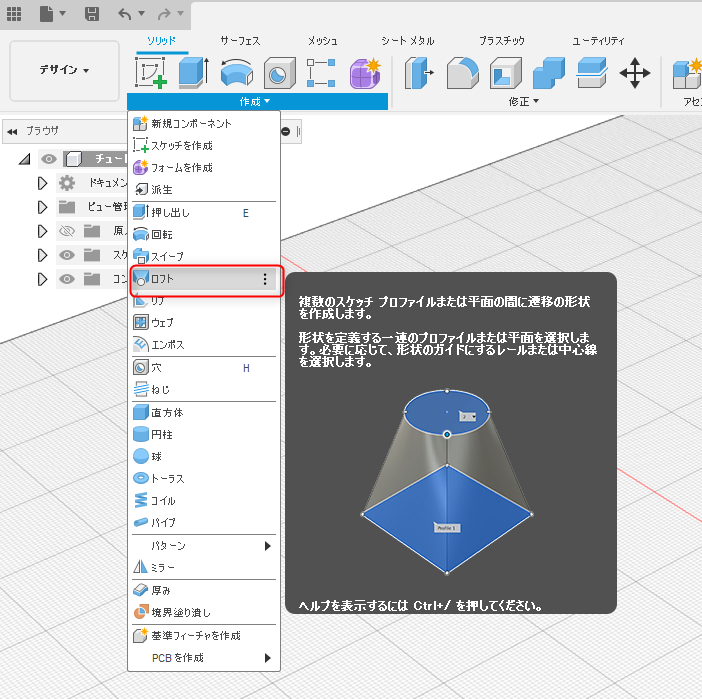
Task: Select 新規コンポーネント from the menu
Action: pos(204,124)
